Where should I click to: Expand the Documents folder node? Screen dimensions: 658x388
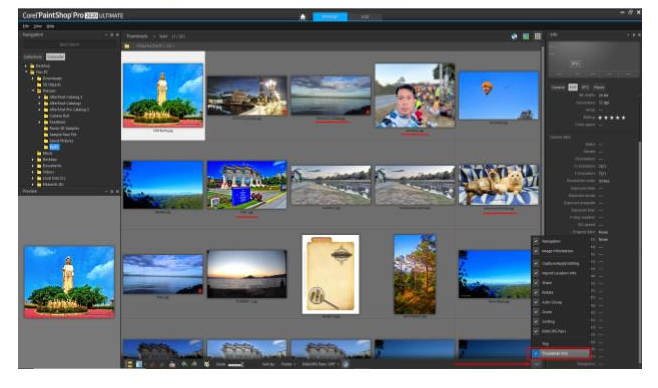pos(33,166)
